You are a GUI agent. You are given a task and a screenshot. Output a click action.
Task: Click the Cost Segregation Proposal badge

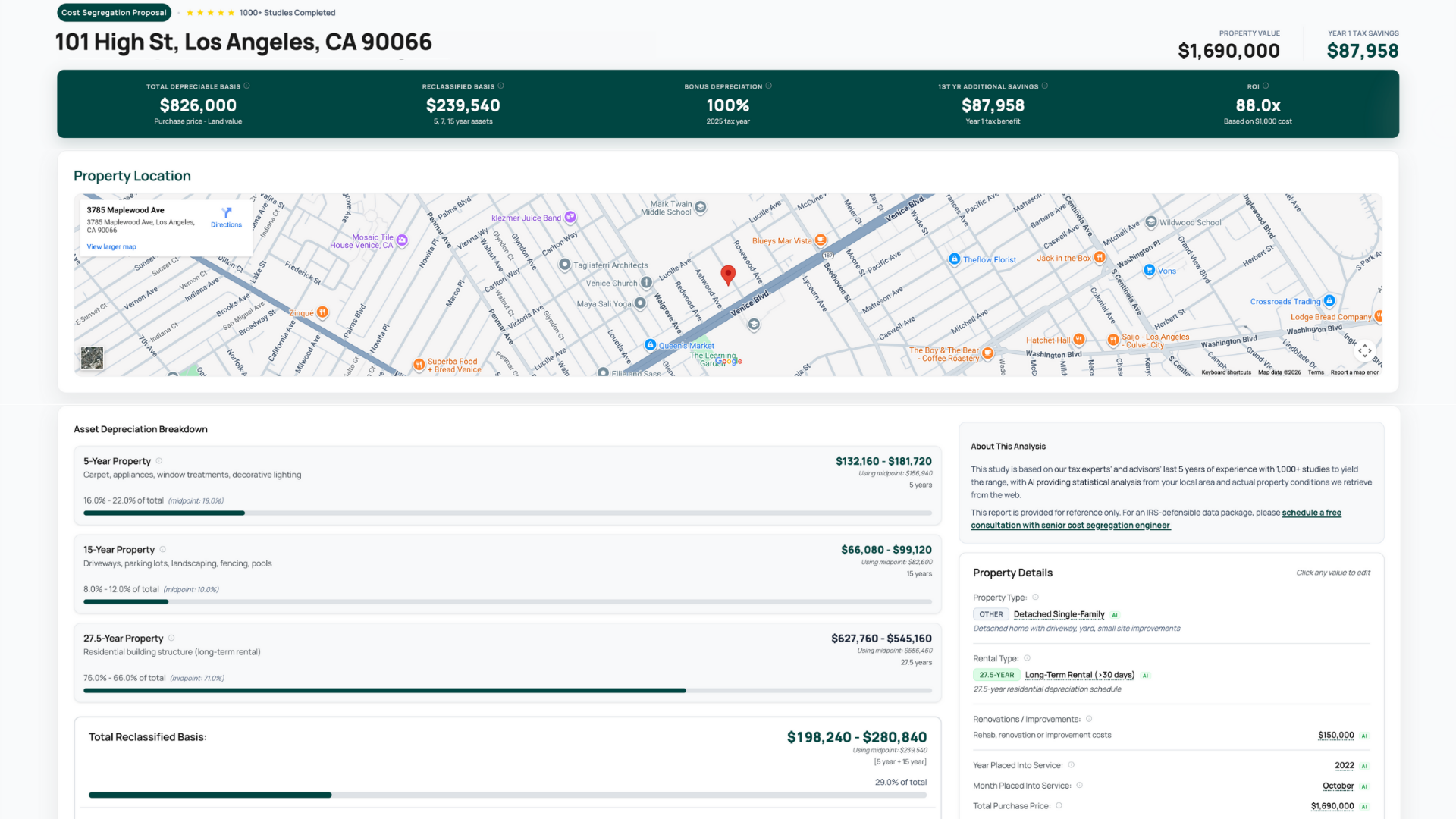tap(114, 12)
